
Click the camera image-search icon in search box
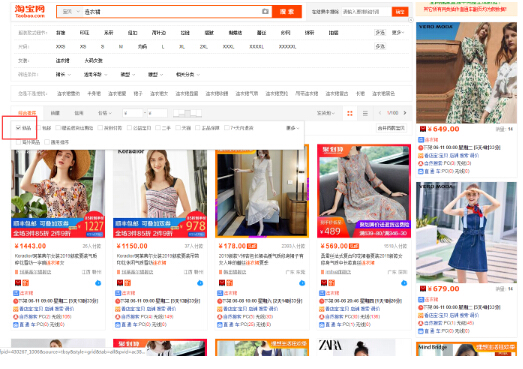265,11
